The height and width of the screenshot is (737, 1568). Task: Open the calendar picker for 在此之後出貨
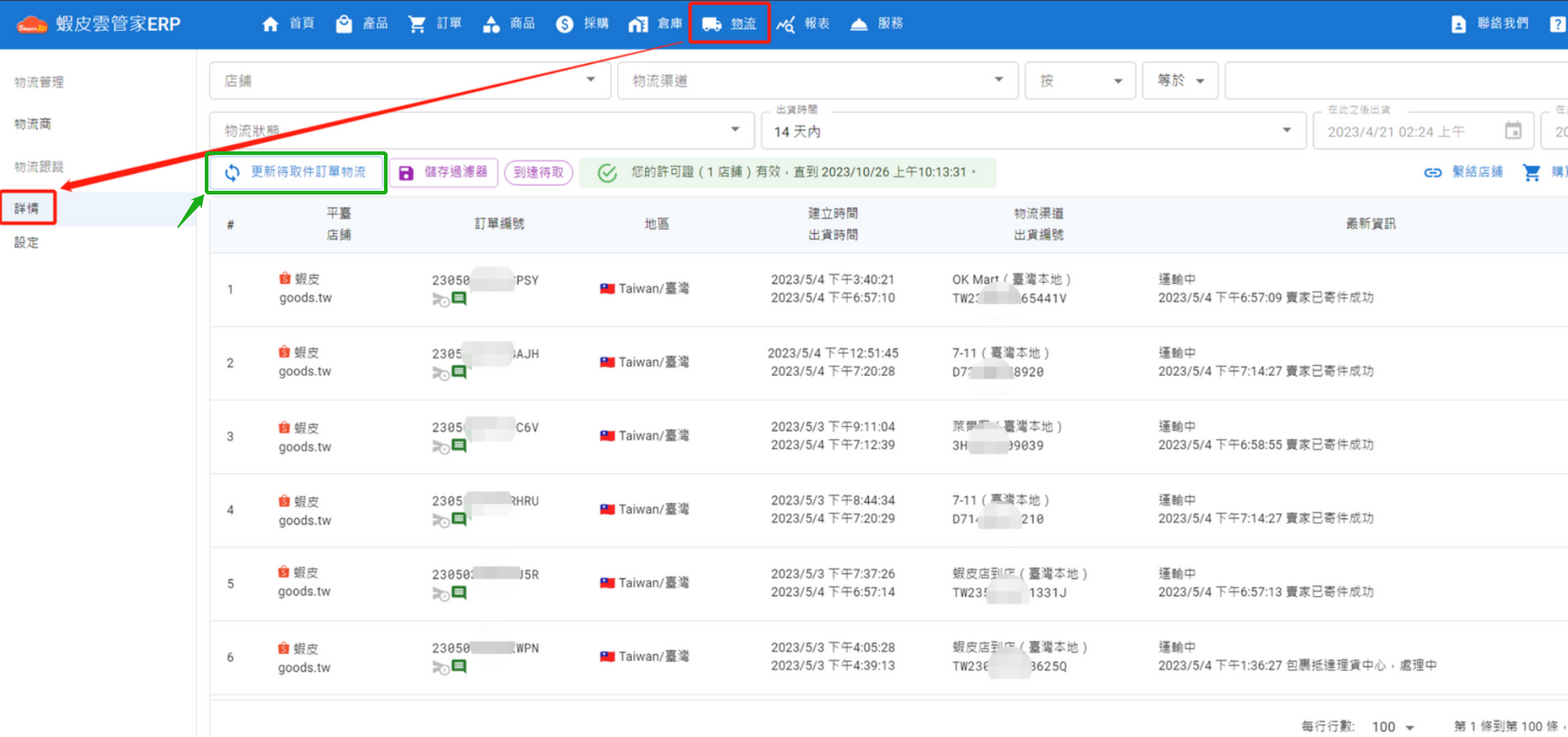click(1513, 131)
